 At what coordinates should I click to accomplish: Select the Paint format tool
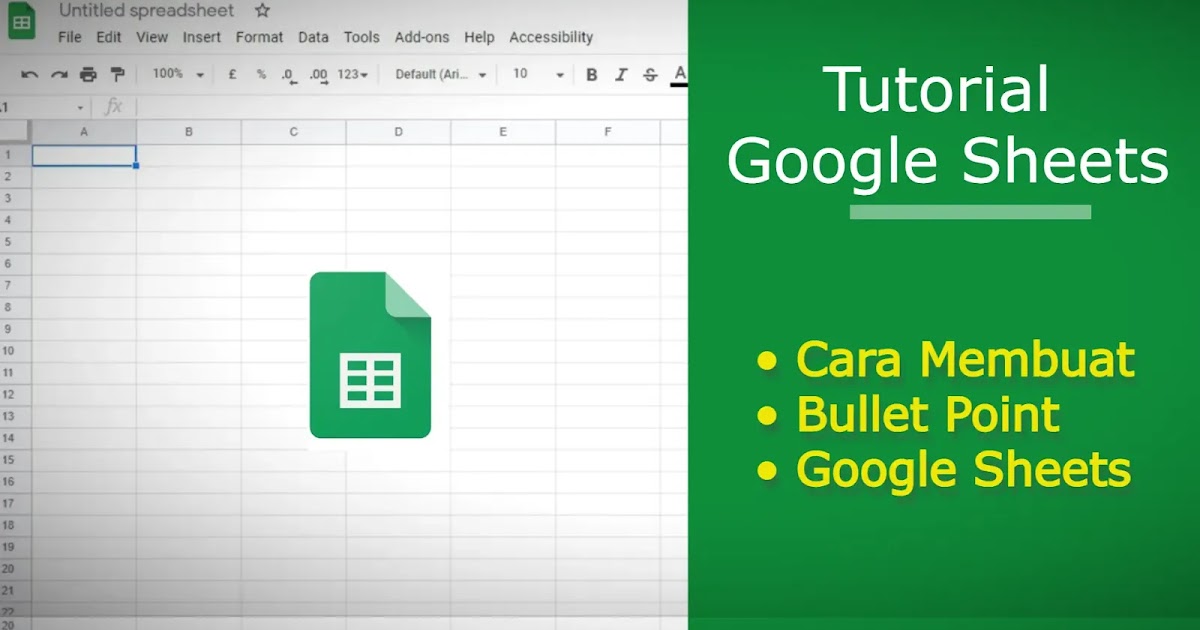coord(118,75)
